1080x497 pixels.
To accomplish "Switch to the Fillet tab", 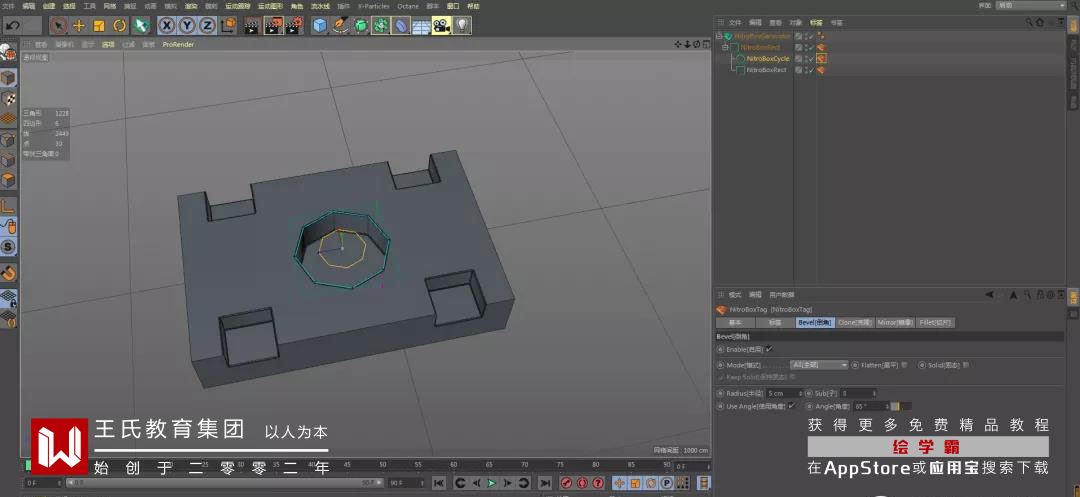I will click(935, 322).
